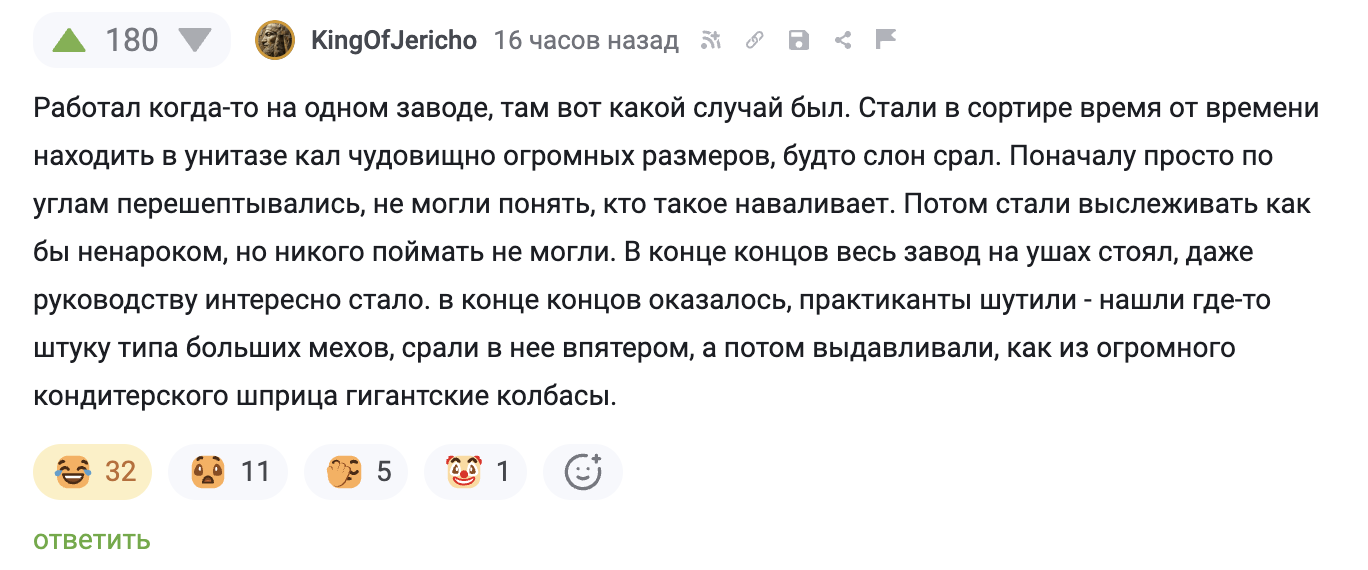Click the KingOfJericho avatar image

[274, 41]
